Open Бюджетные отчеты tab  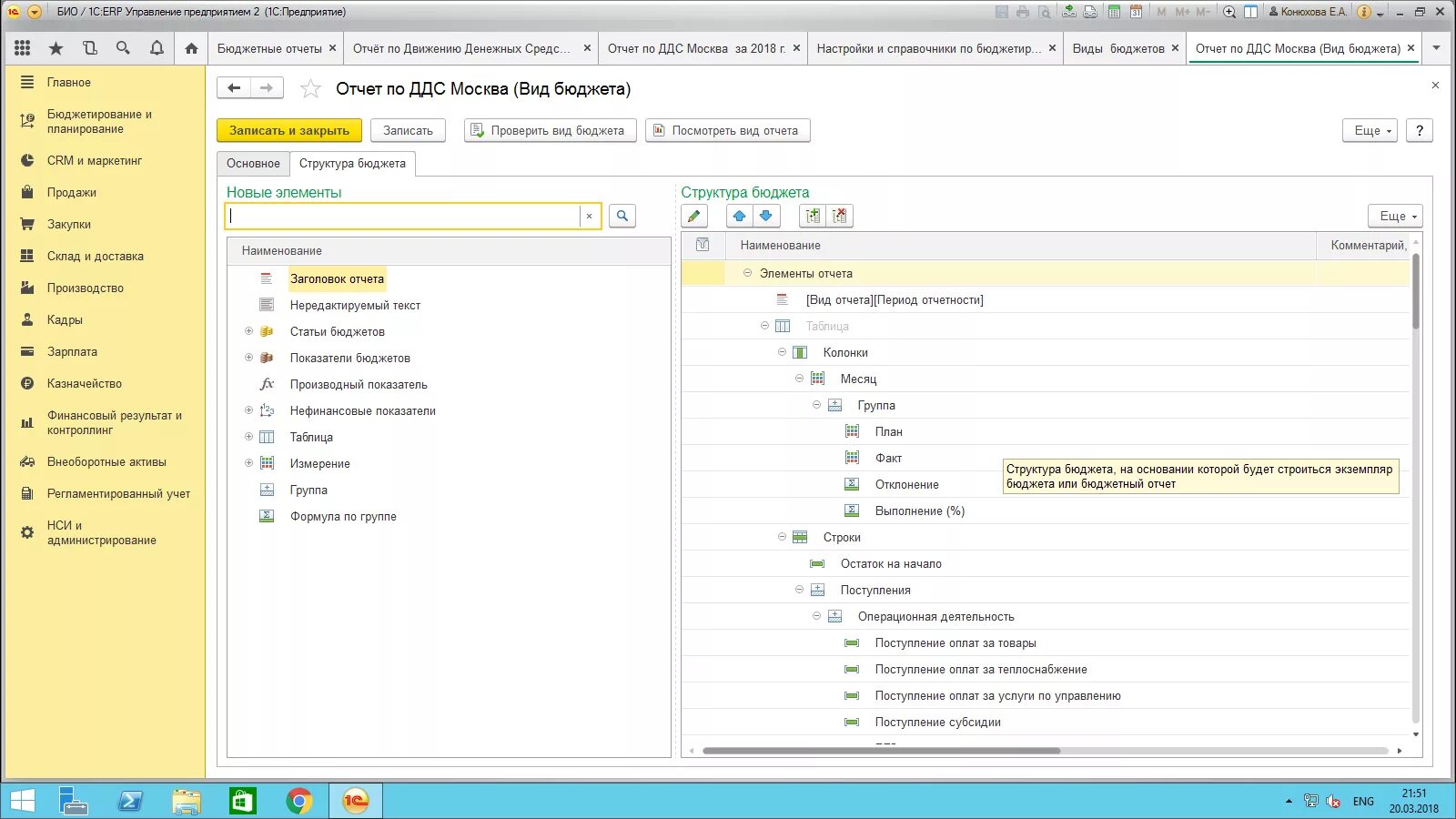269,48
